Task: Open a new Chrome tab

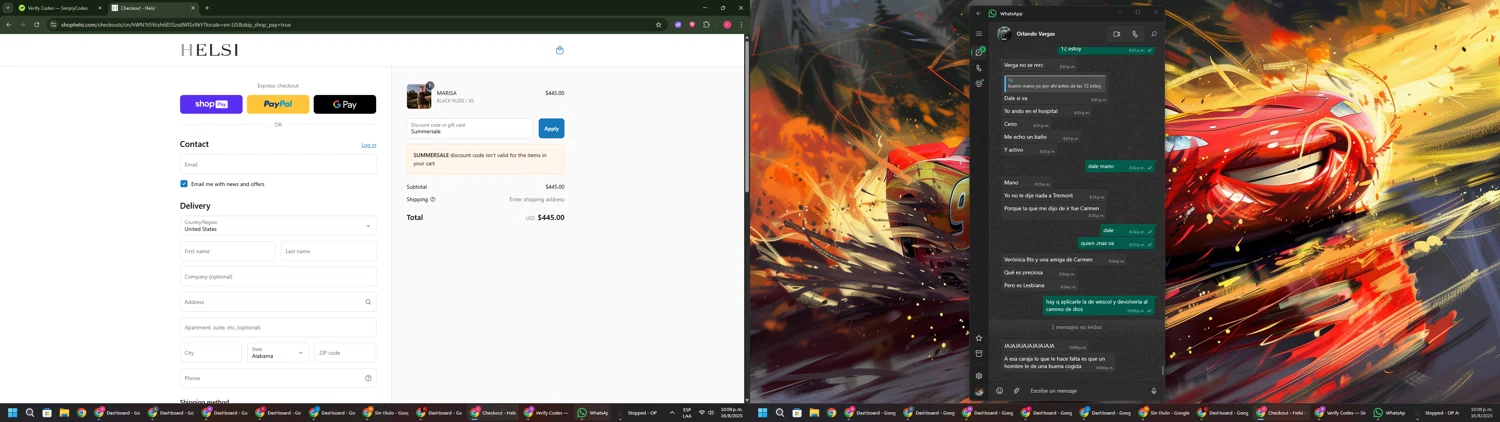Action: coord(207,8)
